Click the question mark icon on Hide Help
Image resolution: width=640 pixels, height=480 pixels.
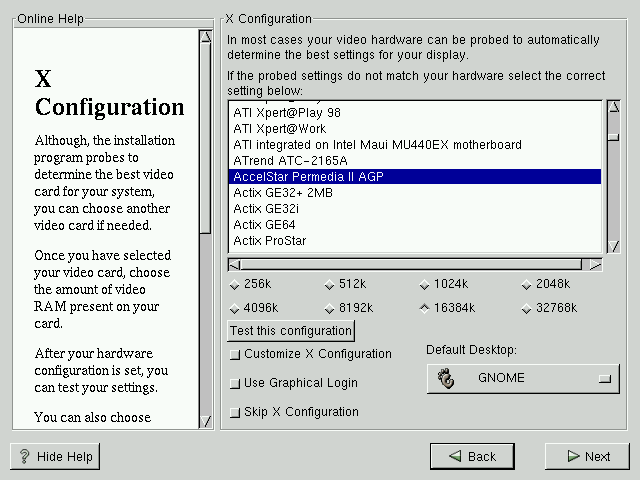click(24, 457)
